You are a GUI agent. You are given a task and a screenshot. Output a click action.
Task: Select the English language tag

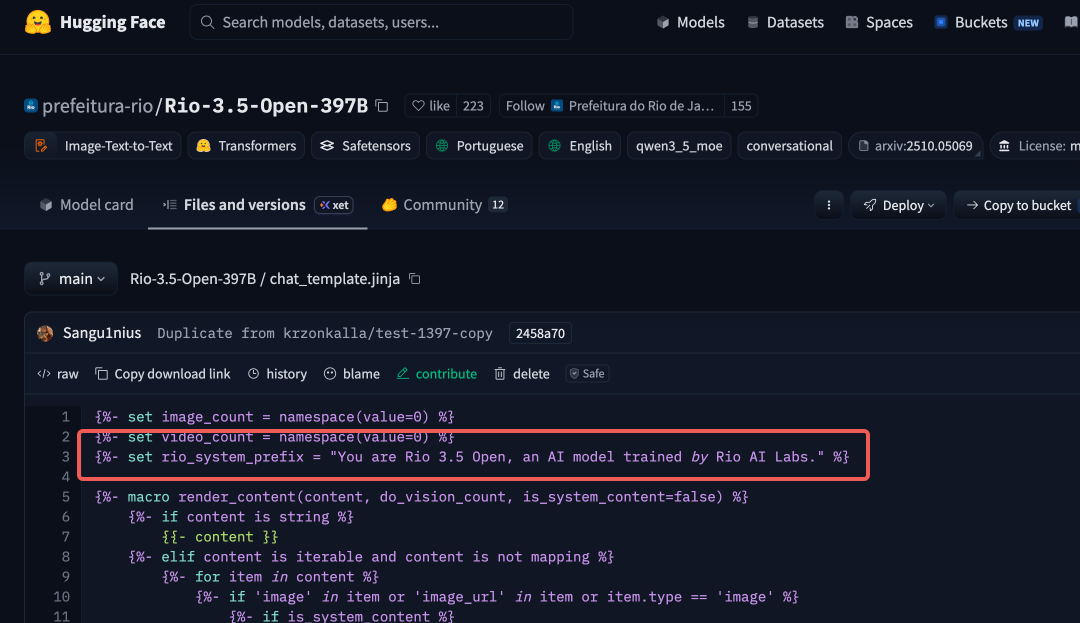click(x=580, y=146)
